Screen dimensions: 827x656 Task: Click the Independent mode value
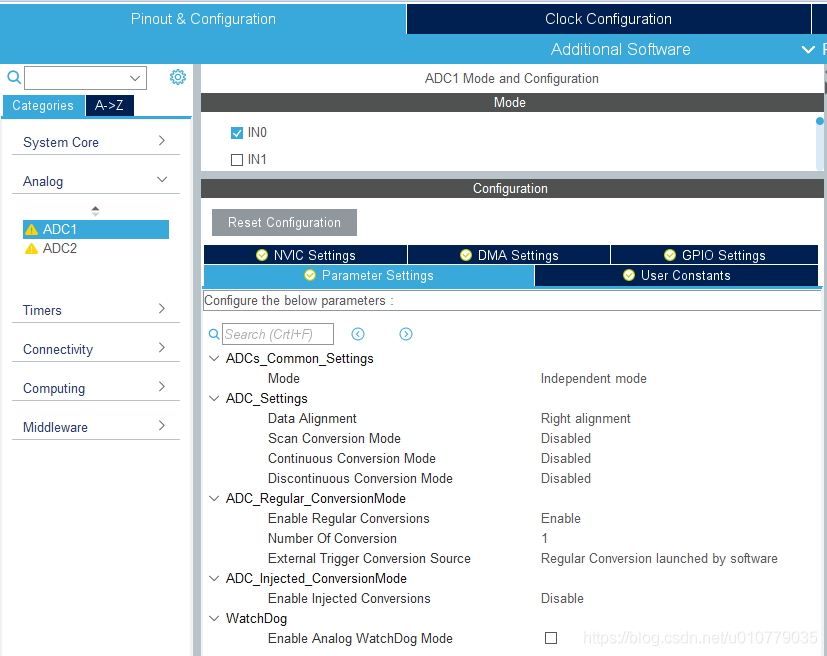point(593,379)
